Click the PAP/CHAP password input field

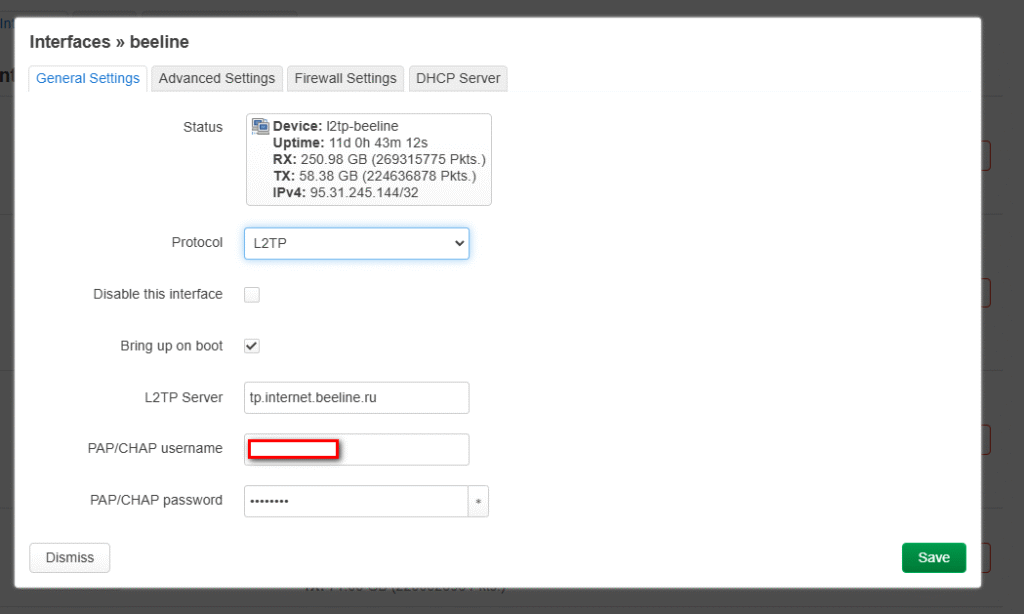[x=356, y=501]
